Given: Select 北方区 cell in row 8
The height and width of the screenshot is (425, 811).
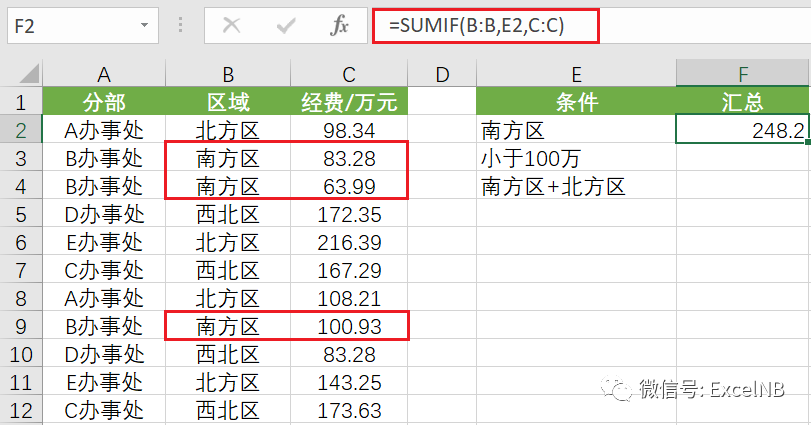Looking at the screenshot, I should click(x=228, y=297).
